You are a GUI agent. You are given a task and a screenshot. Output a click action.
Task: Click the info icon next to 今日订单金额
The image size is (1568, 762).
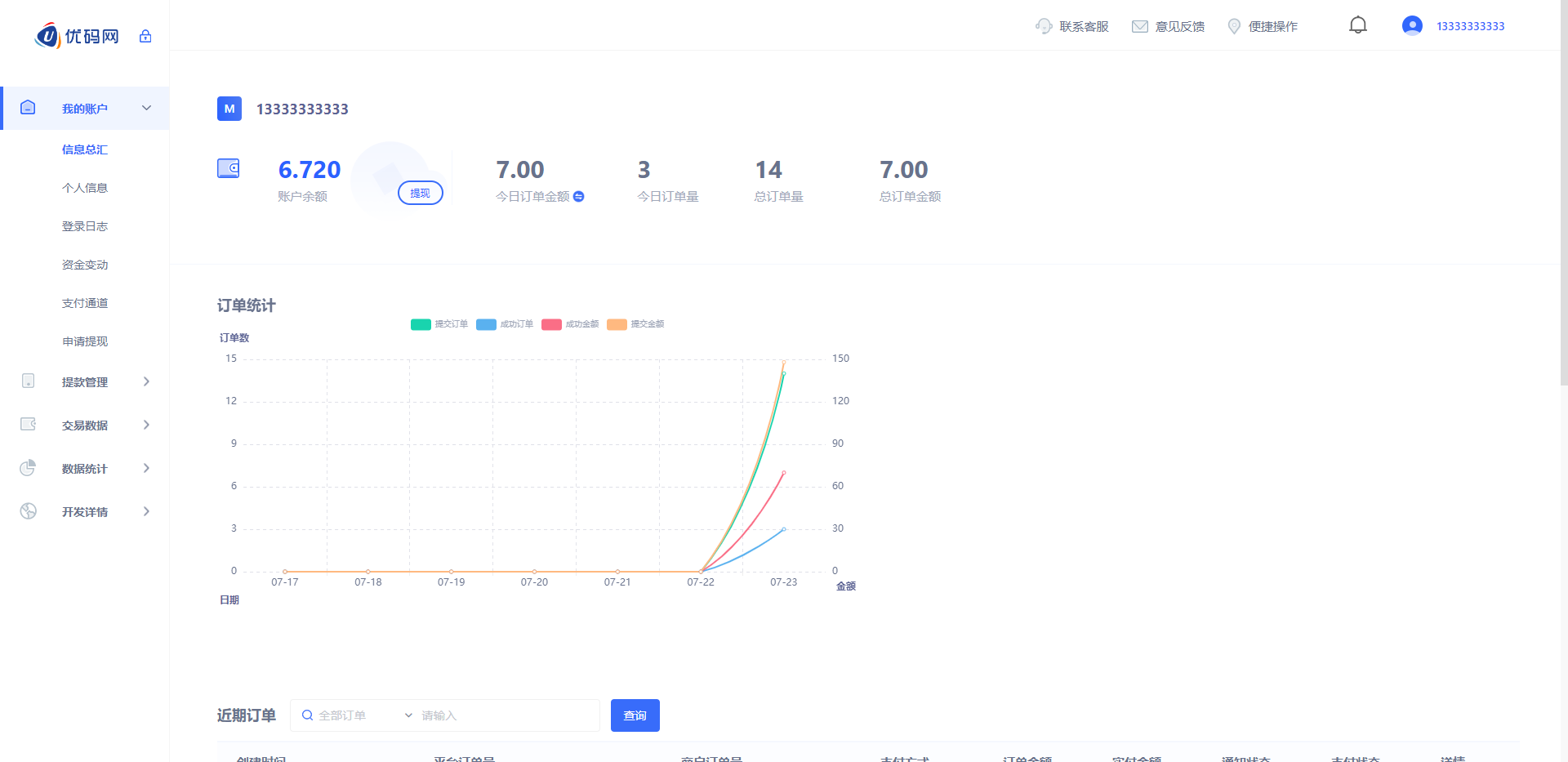(x=579, y=196)
